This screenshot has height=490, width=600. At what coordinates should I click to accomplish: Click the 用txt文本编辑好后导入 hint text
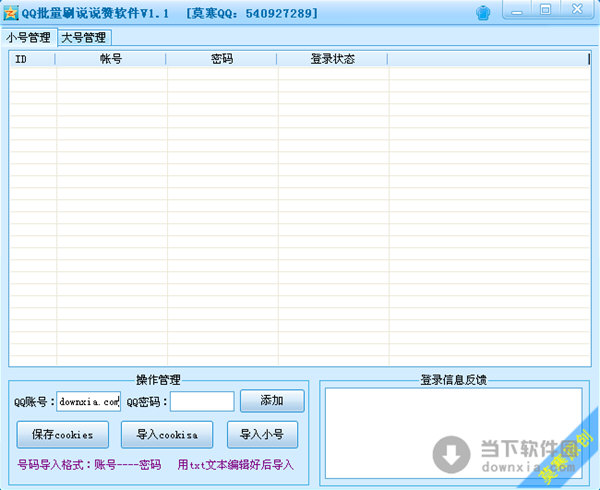[x=235, y=465]
